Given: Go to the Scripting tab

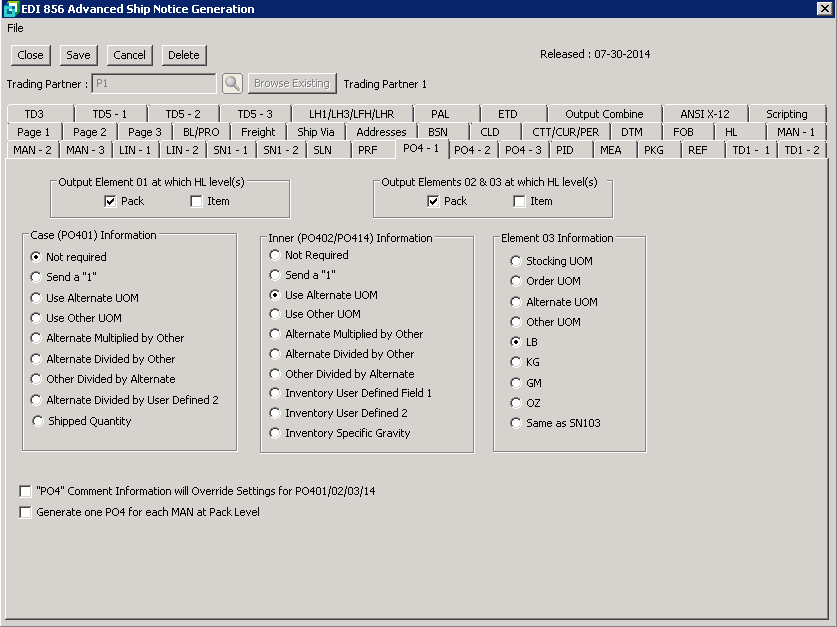Looking at the screenshot, I should (x=786, y=114).
